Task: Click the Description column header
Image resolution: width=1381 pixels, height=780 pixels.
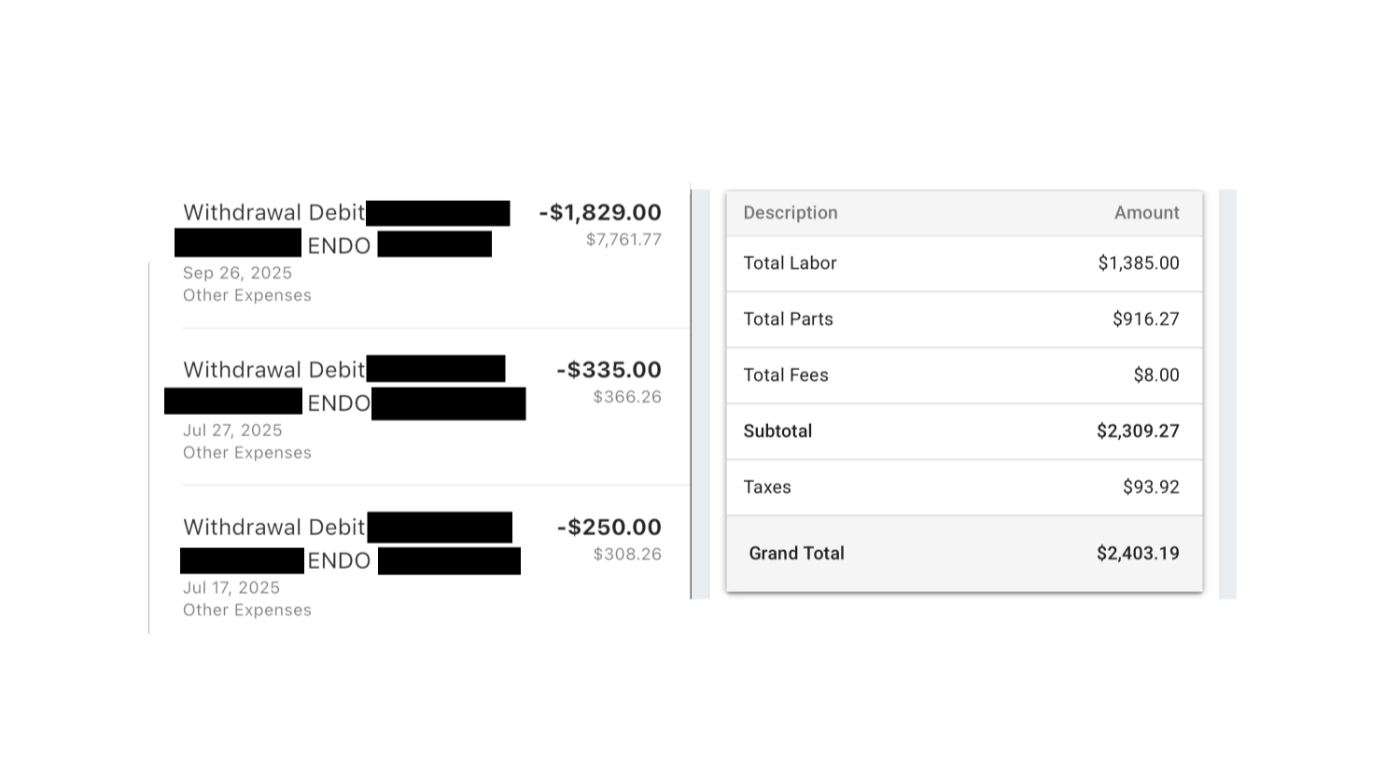Action: pos(790,213)
